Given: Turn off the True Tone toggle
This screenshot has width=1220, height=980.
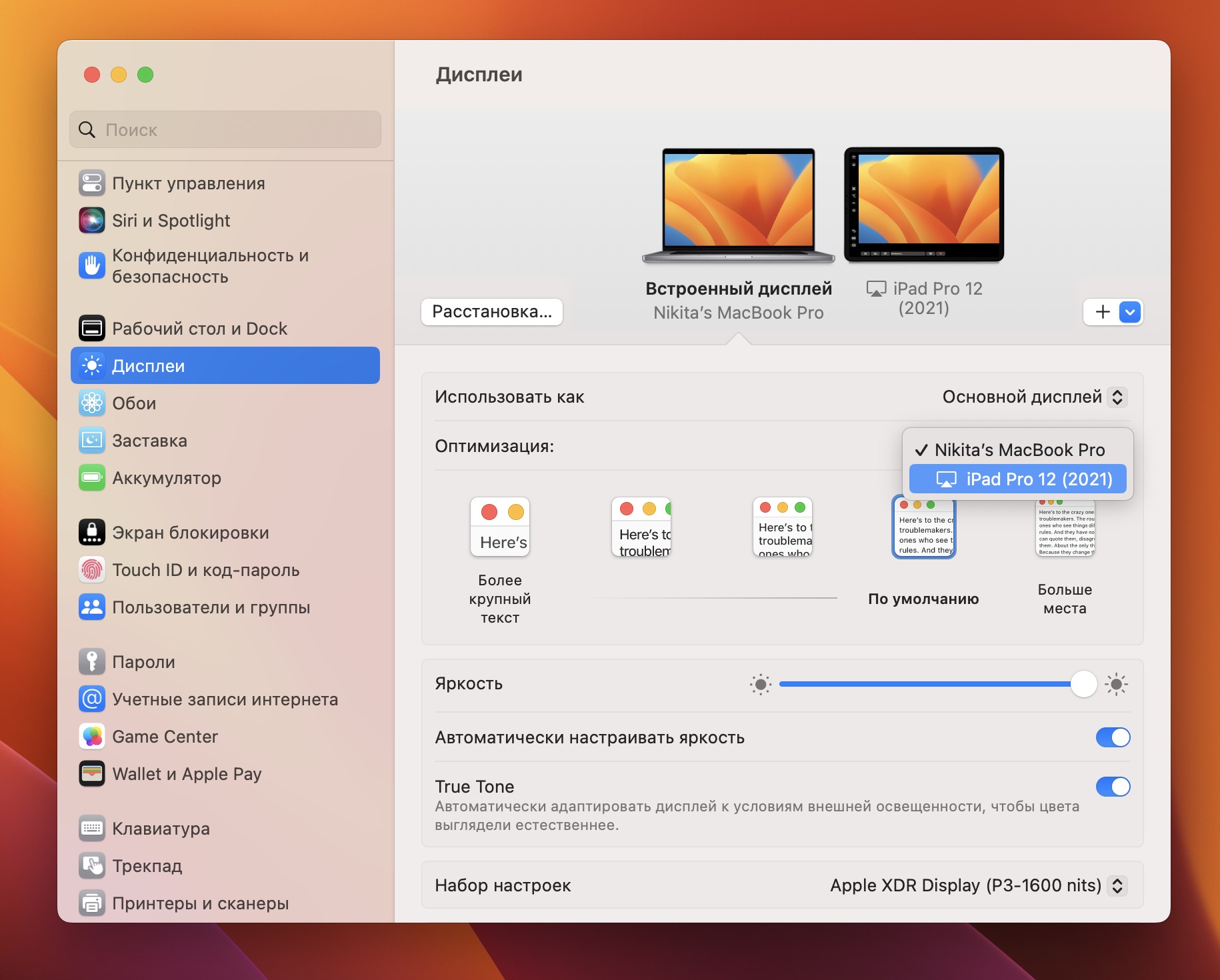Looking at the screenshot, I should click(1113, 787).
